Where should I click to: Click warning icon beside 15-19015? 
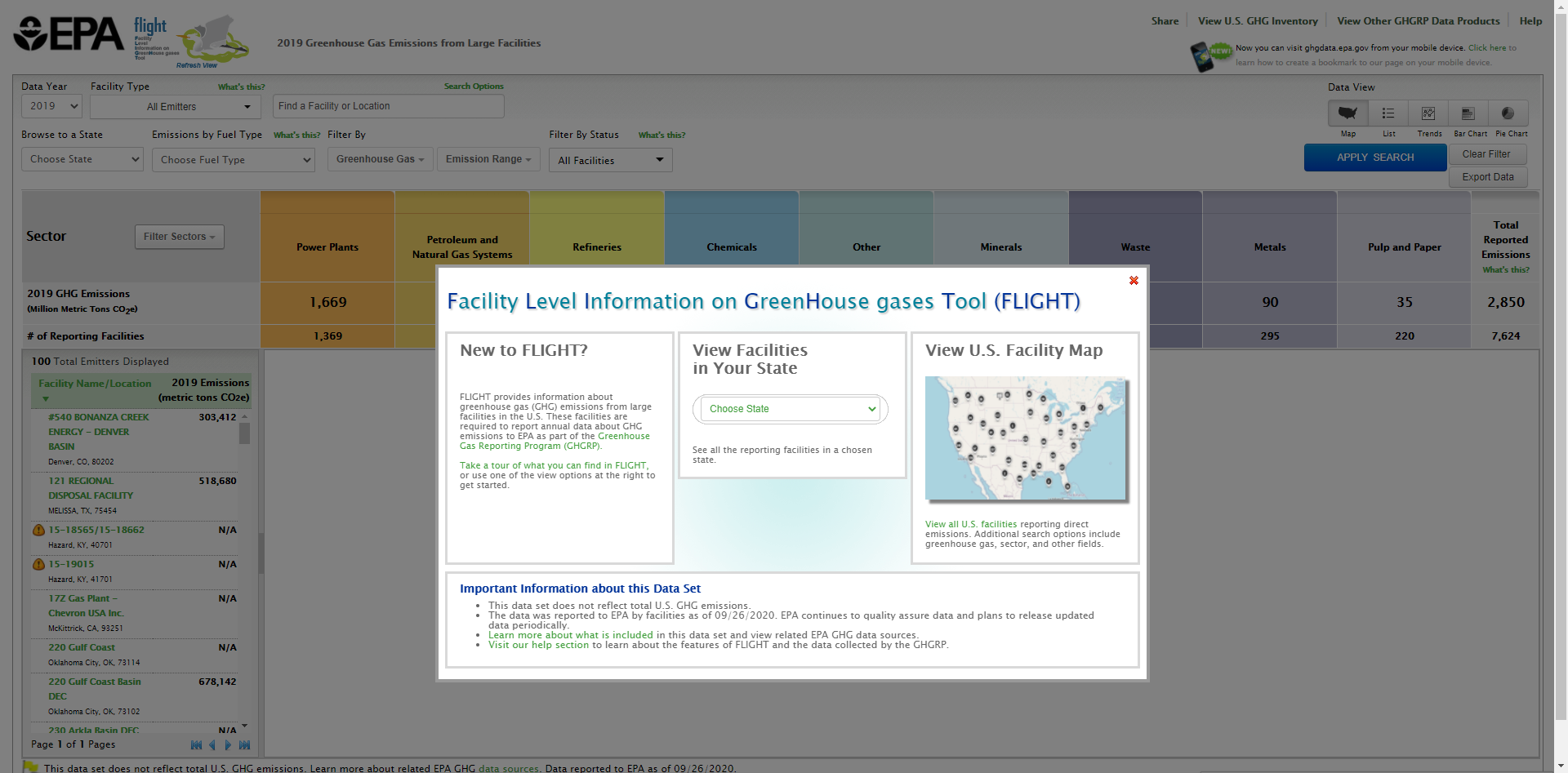38,565
